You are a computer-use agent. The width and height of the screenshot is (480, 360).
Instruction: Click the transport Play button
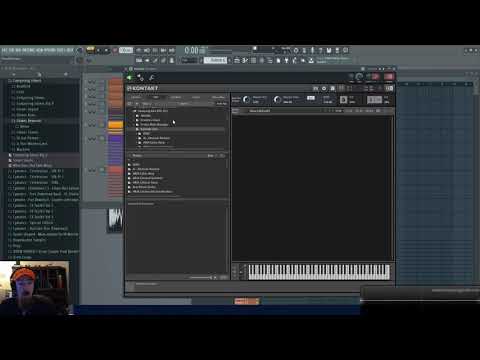99,50
